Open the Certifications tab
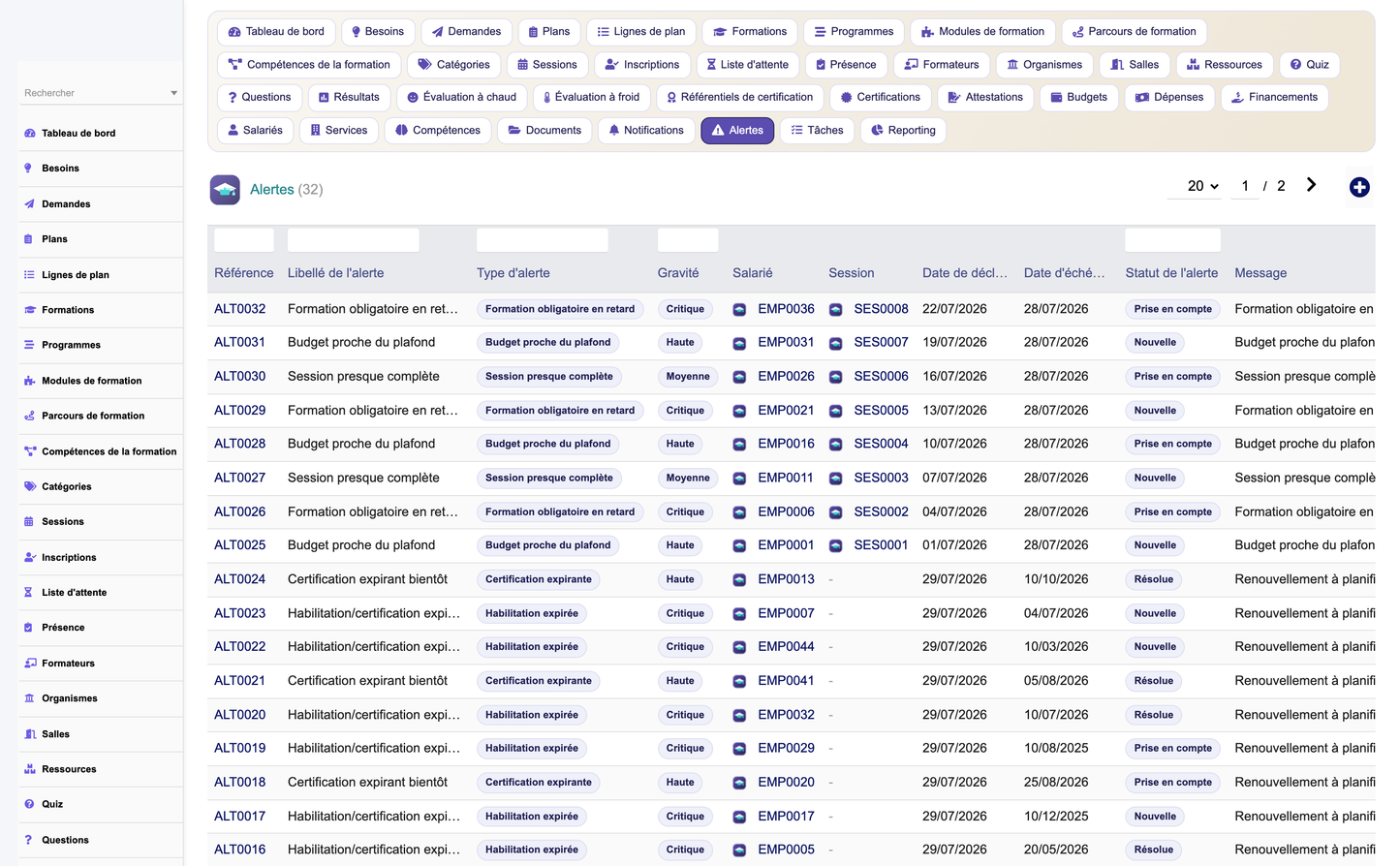The image size is (1400, 866). click(x=880, y=97)
